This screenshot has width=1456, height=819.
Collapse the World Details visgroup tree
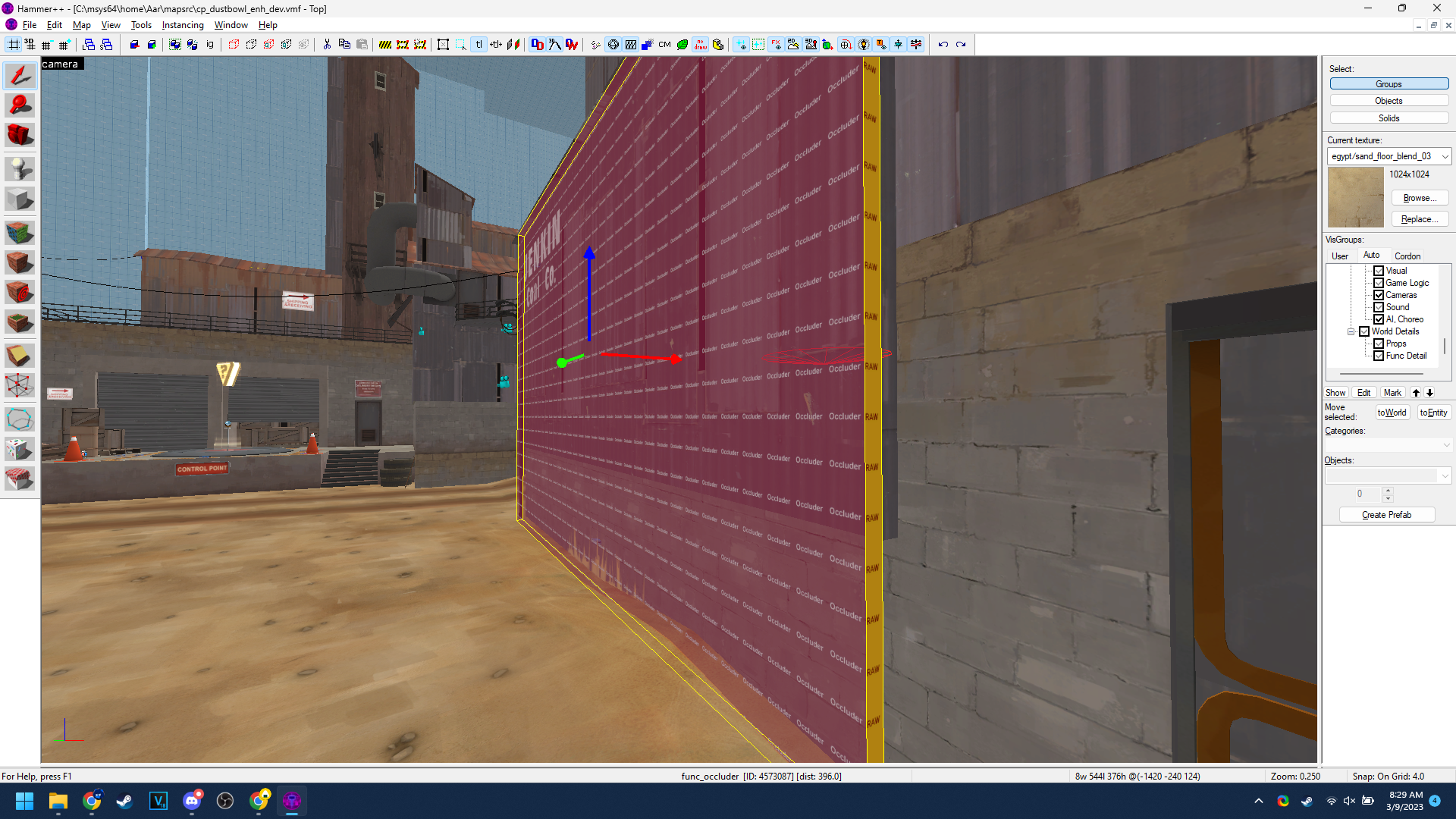[1351, 331]
